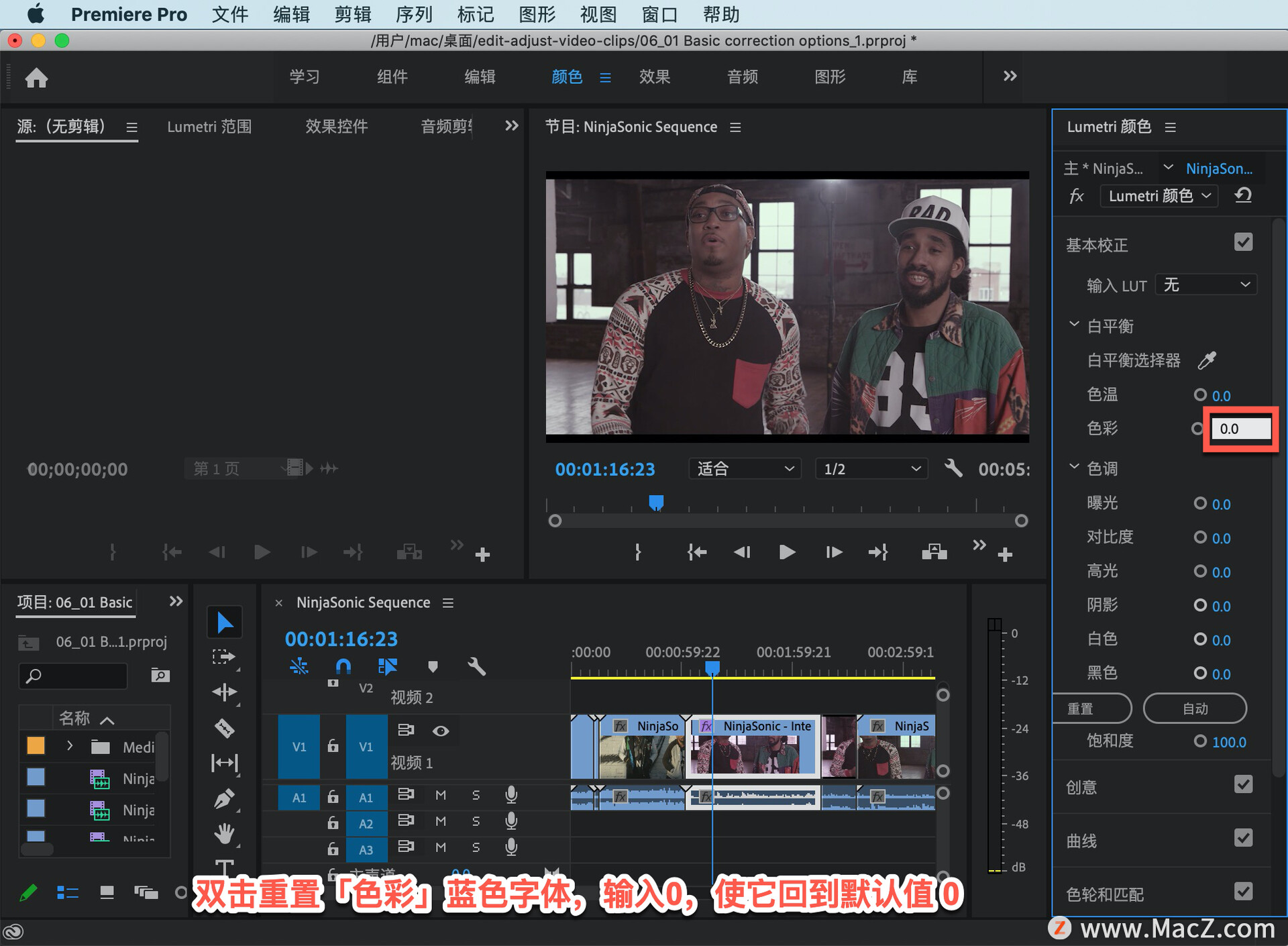The height and width of the screenshot is (946, 1288).
Task: Click the 色温 slider handle
Action: 1200,395
